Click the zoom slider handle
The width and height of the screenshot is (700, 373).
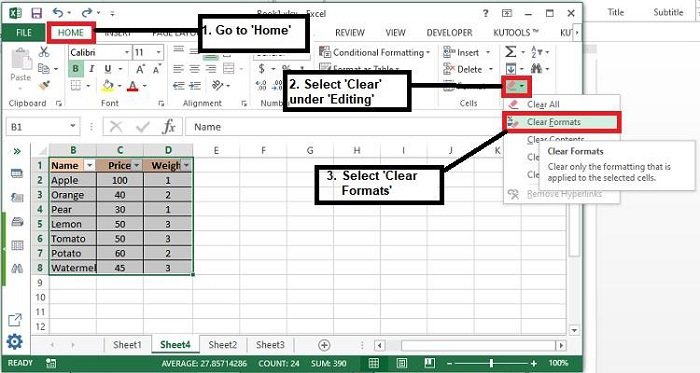click(491, 363)
